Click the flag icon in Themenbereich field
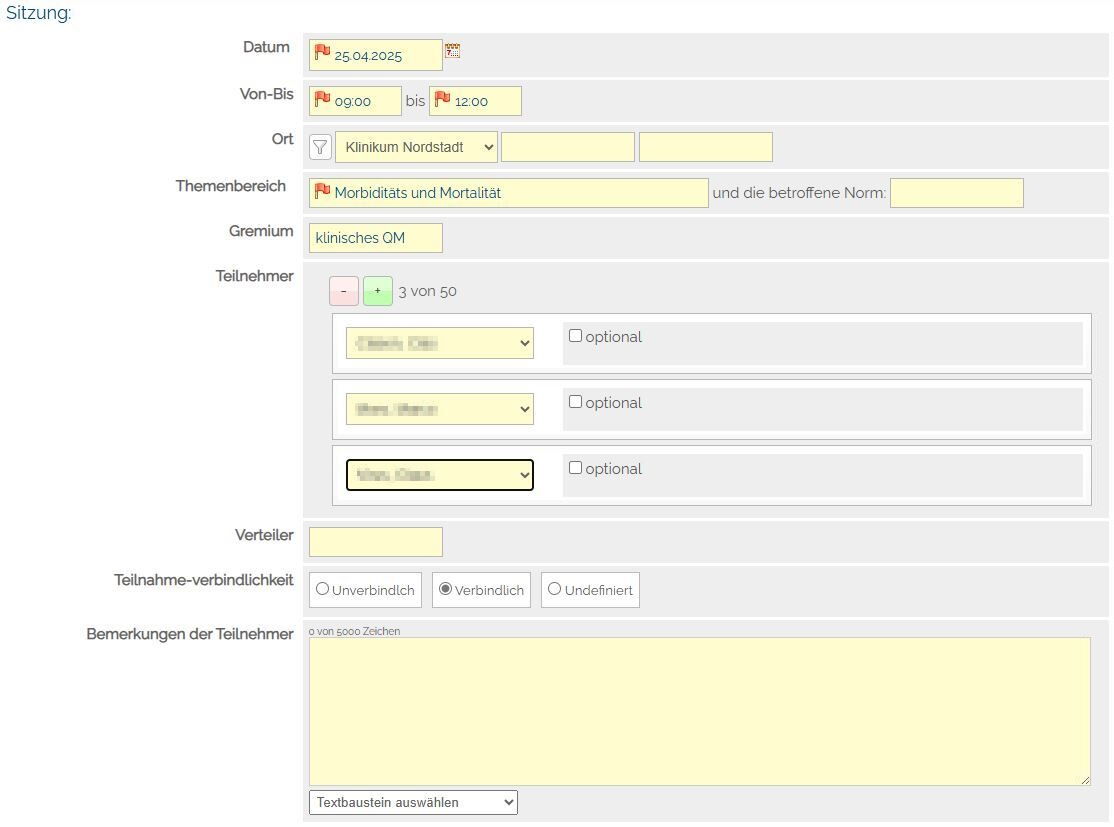The height and width of the screenshot is (827, 1114). click(322, 191)
